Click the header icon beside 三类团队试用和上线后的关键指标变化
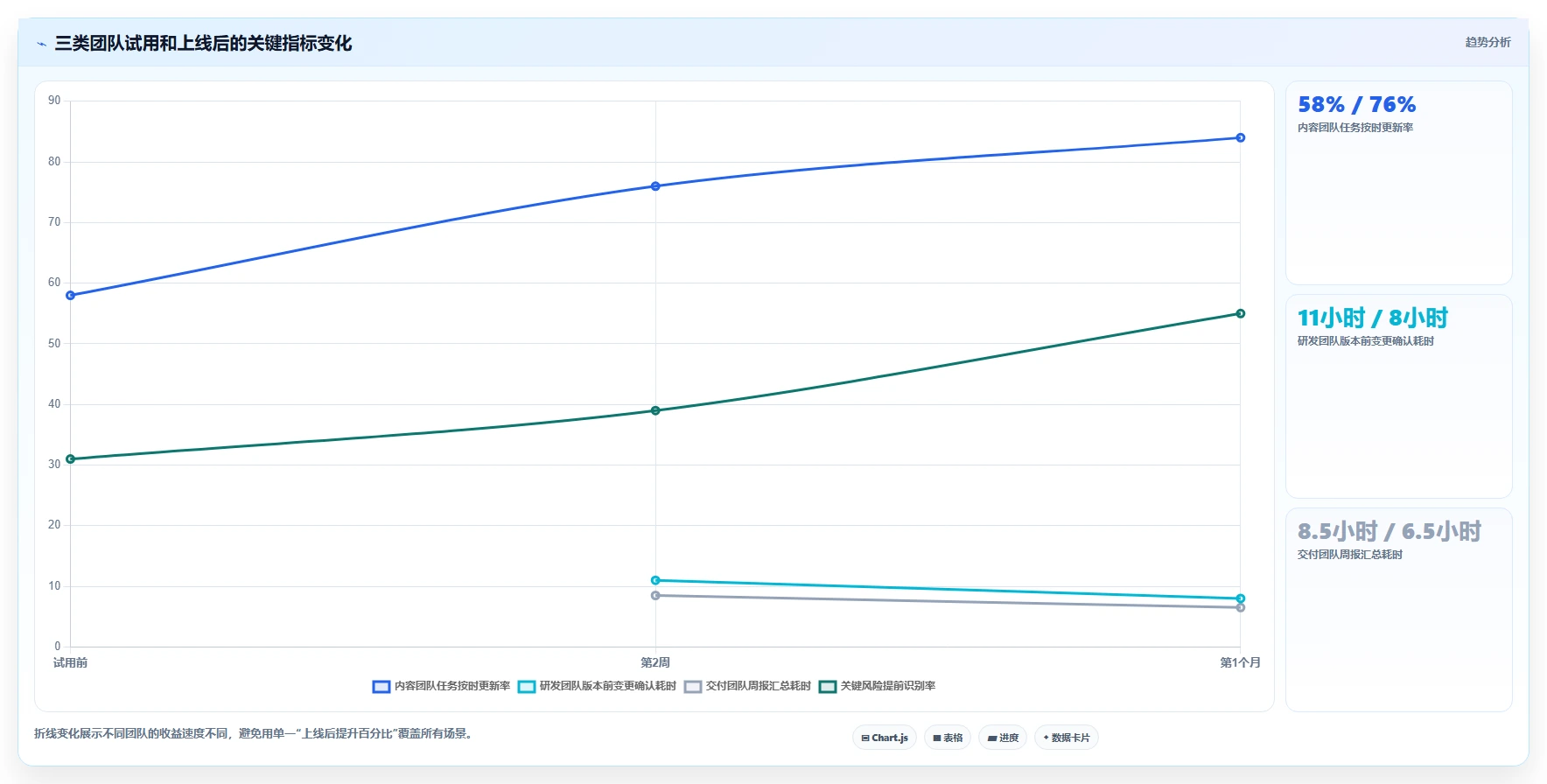The image size is (1547, 784). click(x=41, y=44)
